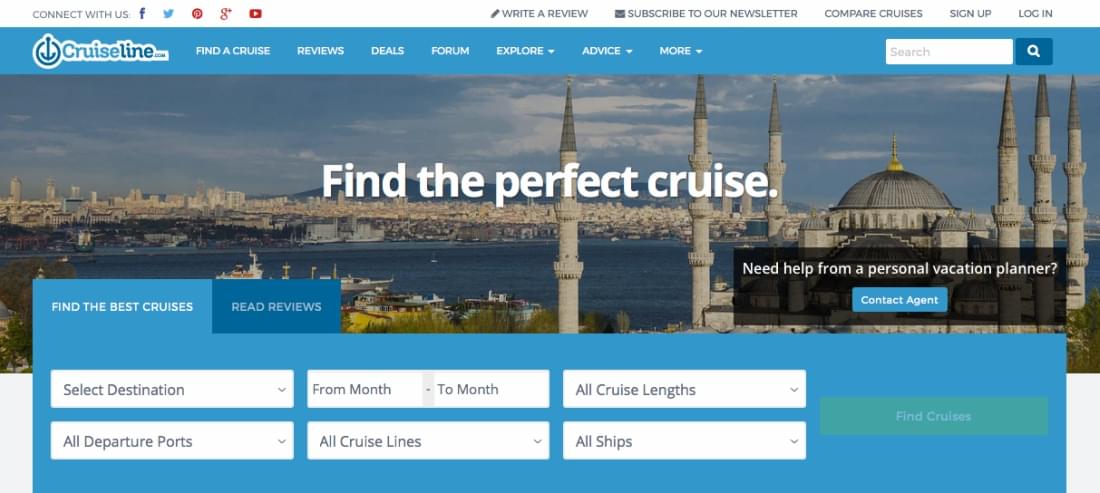
Task: Open the Select Destination dropdown
Action: (x=172, y=389)
